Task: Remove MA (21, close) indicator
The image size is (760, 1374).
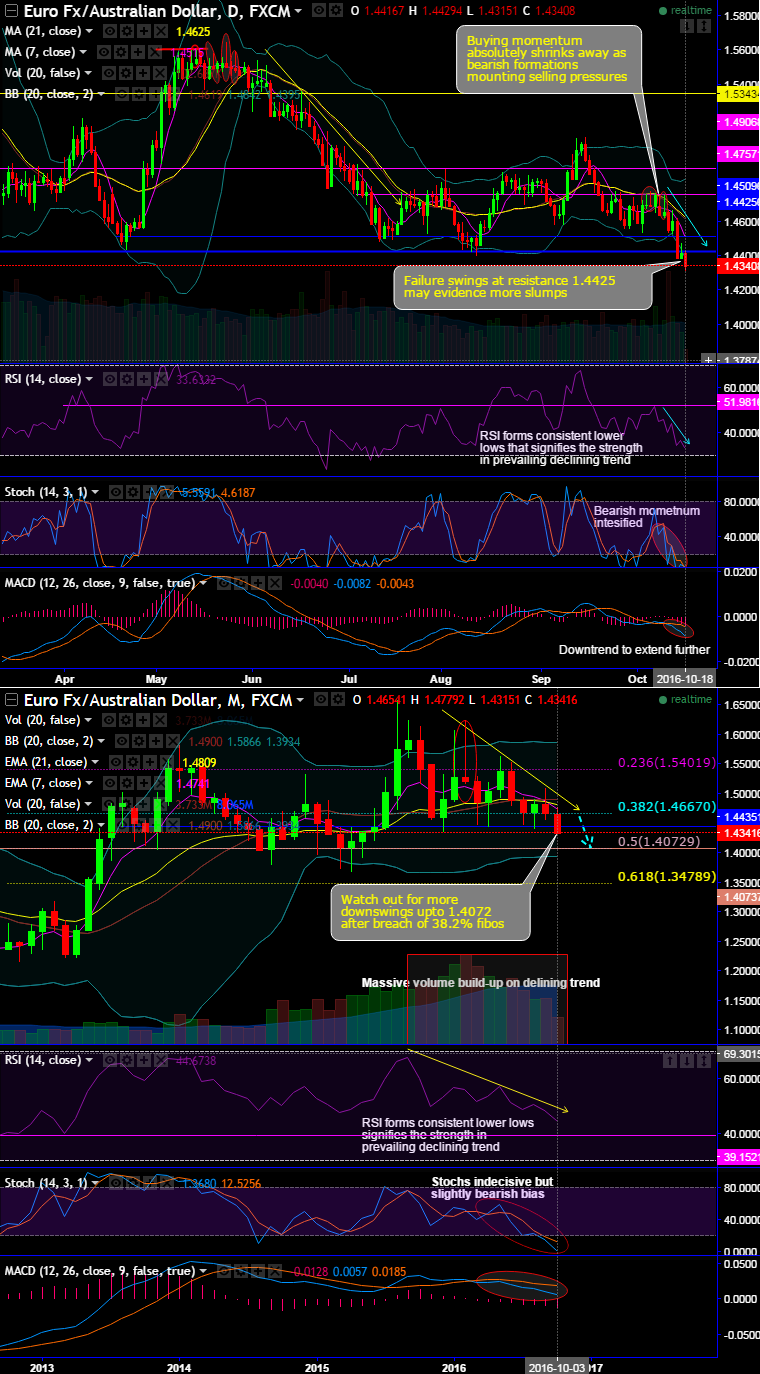Action: [160, 31]
